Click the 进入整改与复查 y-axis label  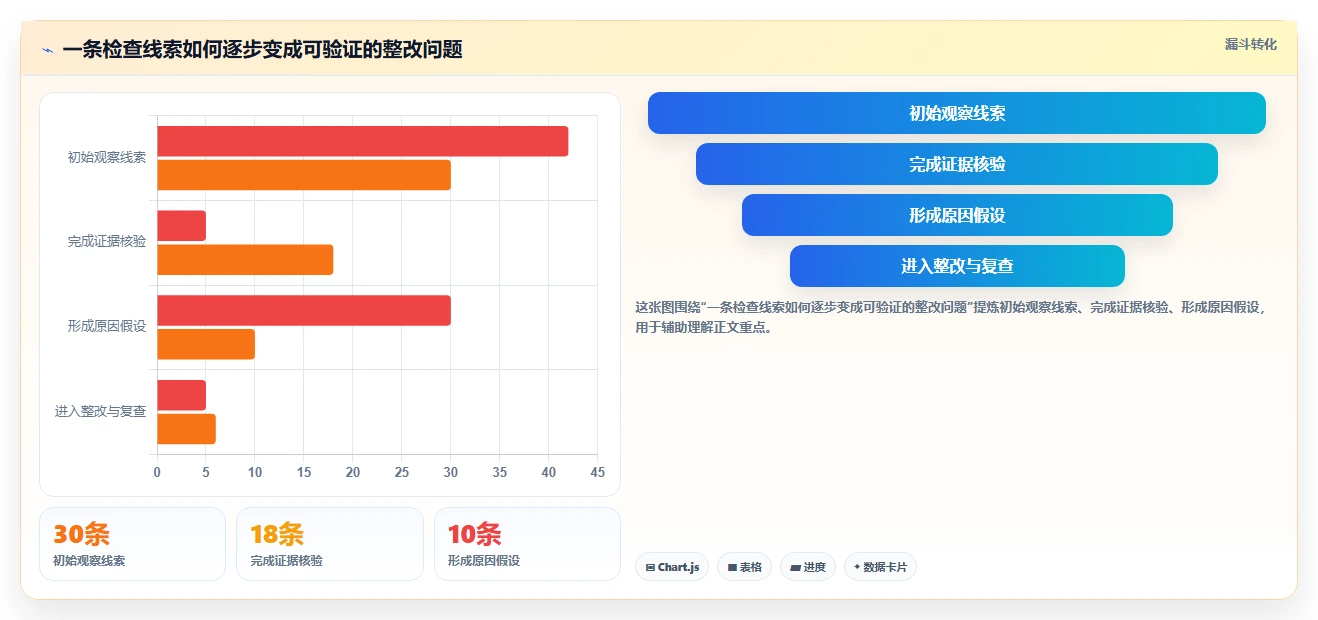(x=100, y=411)
